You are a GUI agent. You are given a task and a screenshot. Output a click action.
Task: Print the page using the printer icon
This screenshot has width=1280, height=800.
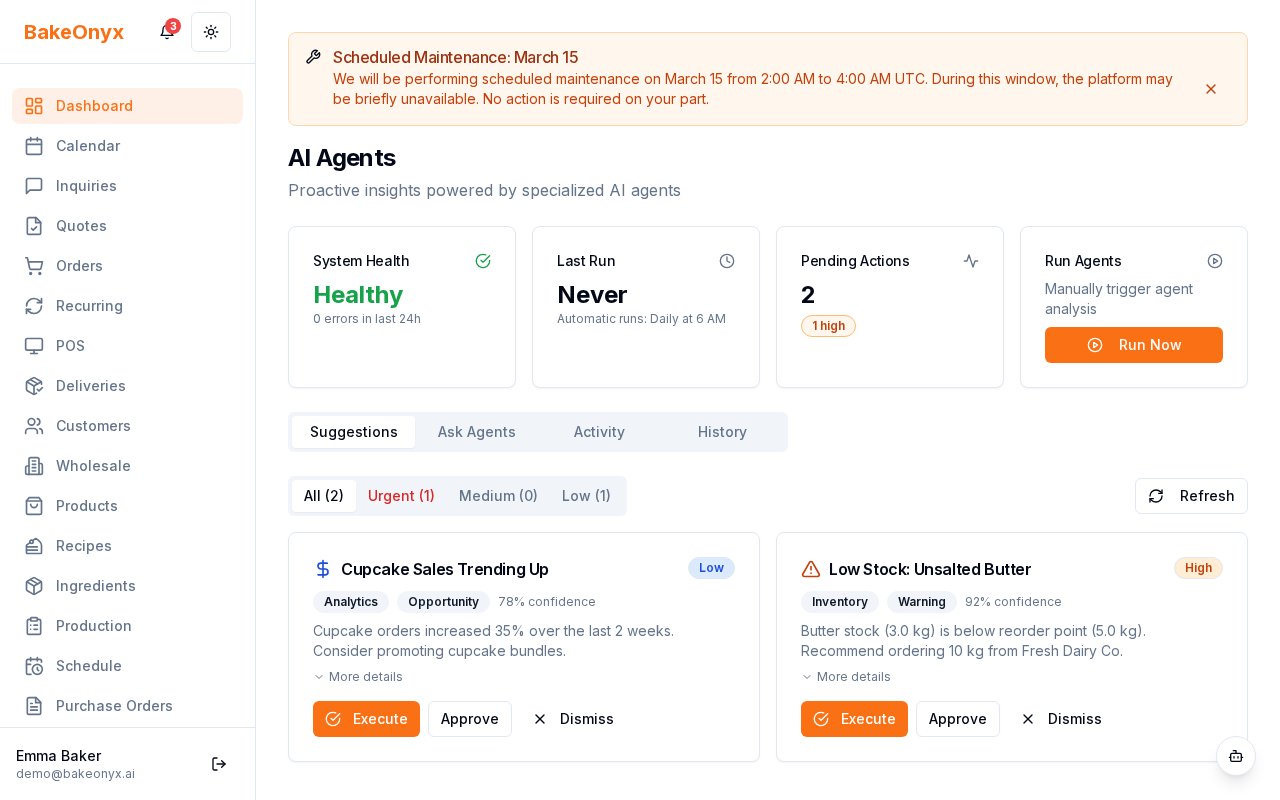point(1236,757)
